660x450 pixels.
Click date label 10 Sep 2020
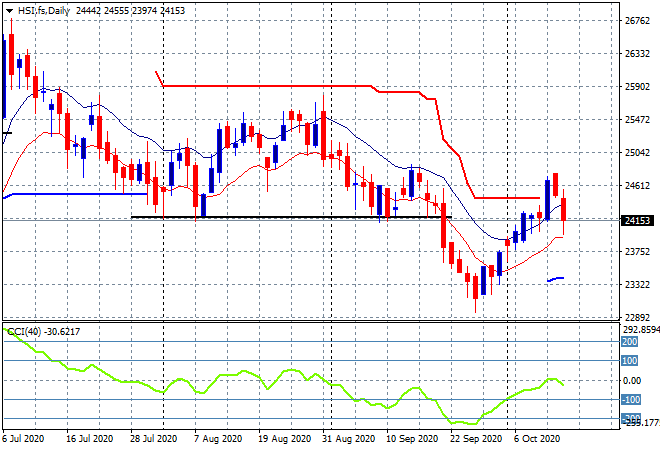pos(412,439)
